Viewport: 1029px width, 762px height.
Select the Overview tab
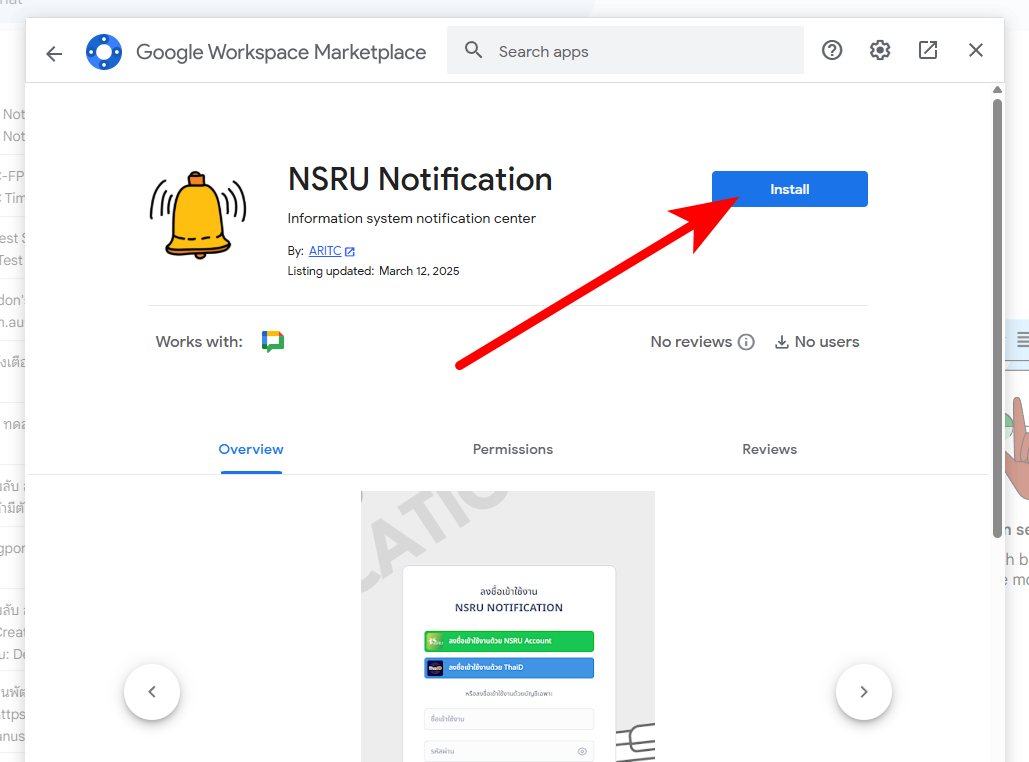(x=251, y=449)
